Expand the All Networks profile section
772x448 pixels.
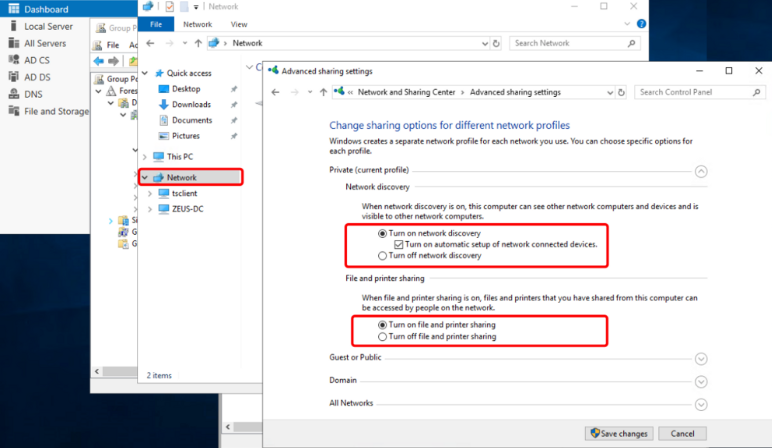tap(700, 403)
